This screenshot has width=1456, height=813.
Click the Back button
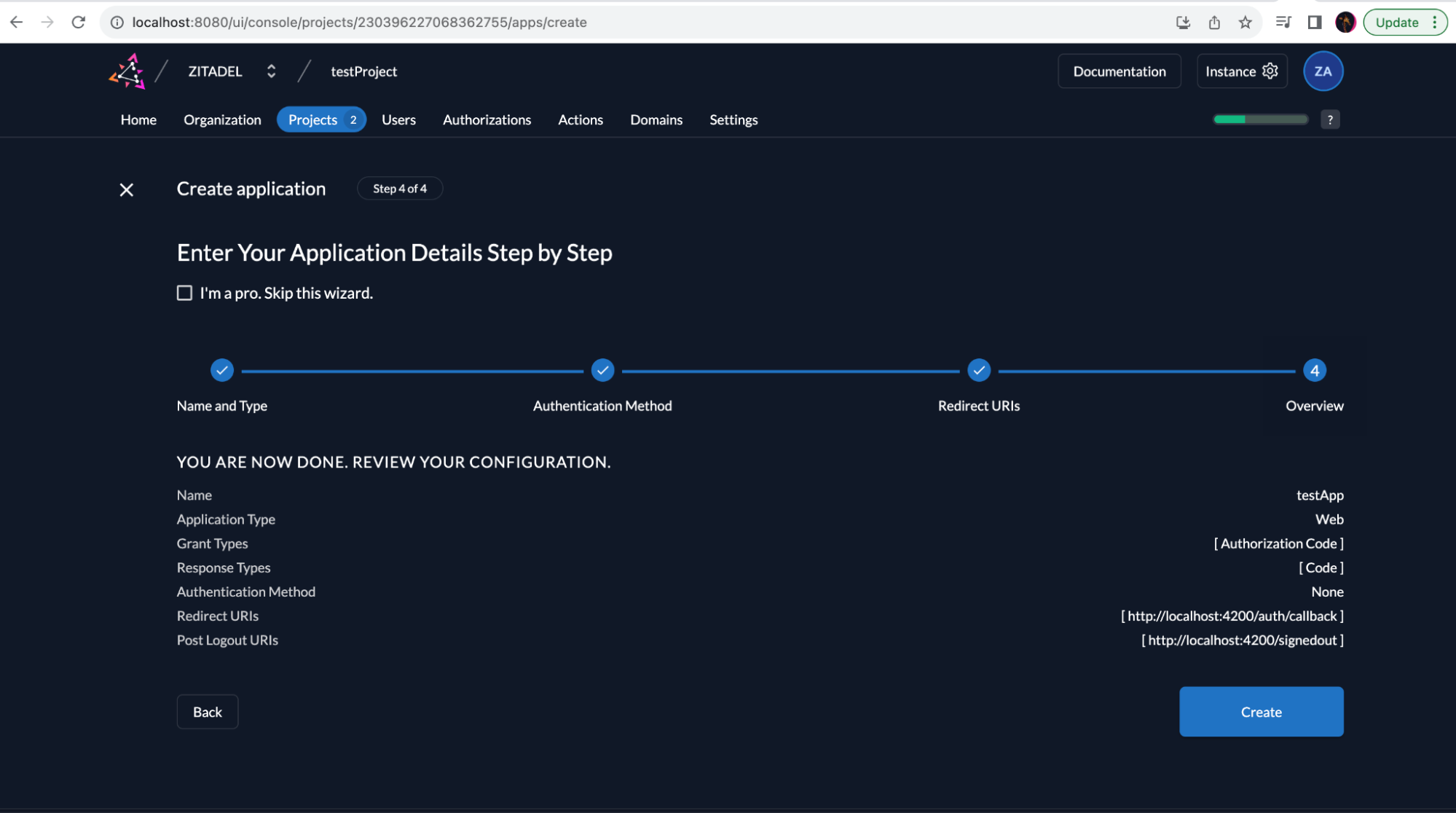[x=207, y=712]
